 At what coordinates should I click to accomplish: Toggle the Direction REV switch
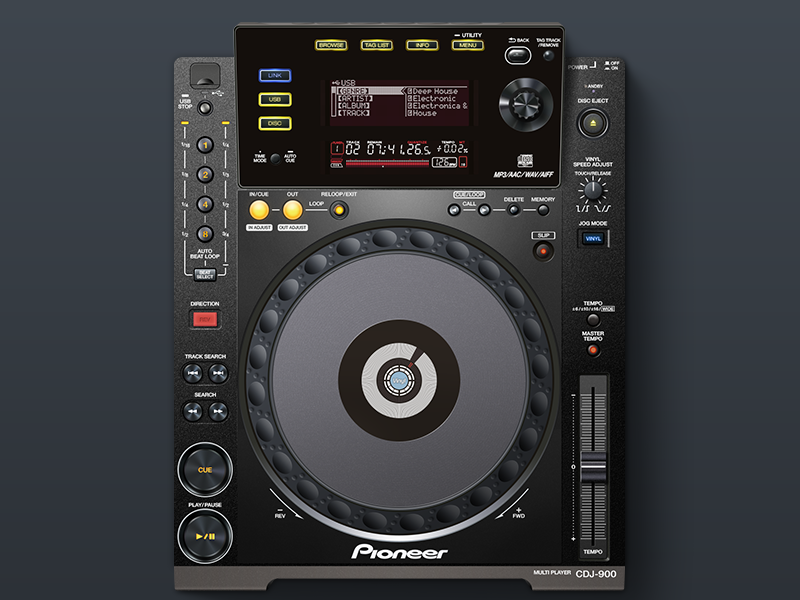[x=205, y=320]
